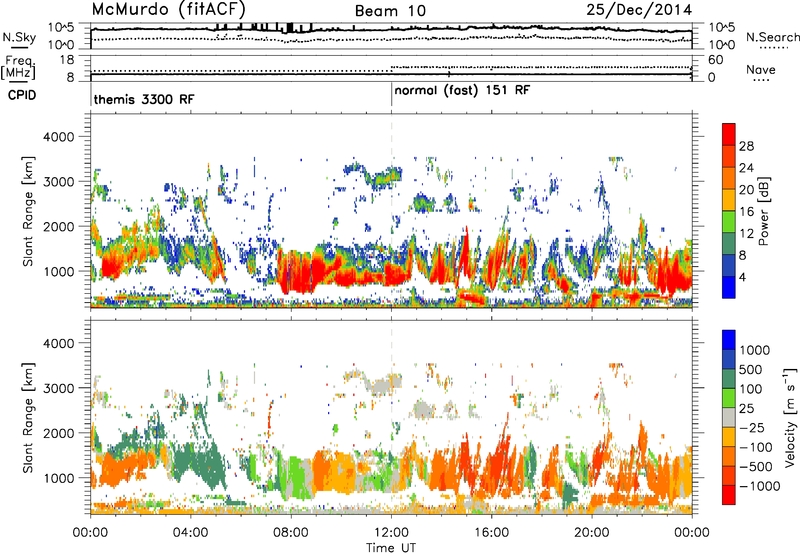Screen dimensions: 800x554
Task: Click the 'Beam 10' label
Action: click(390, 11)
